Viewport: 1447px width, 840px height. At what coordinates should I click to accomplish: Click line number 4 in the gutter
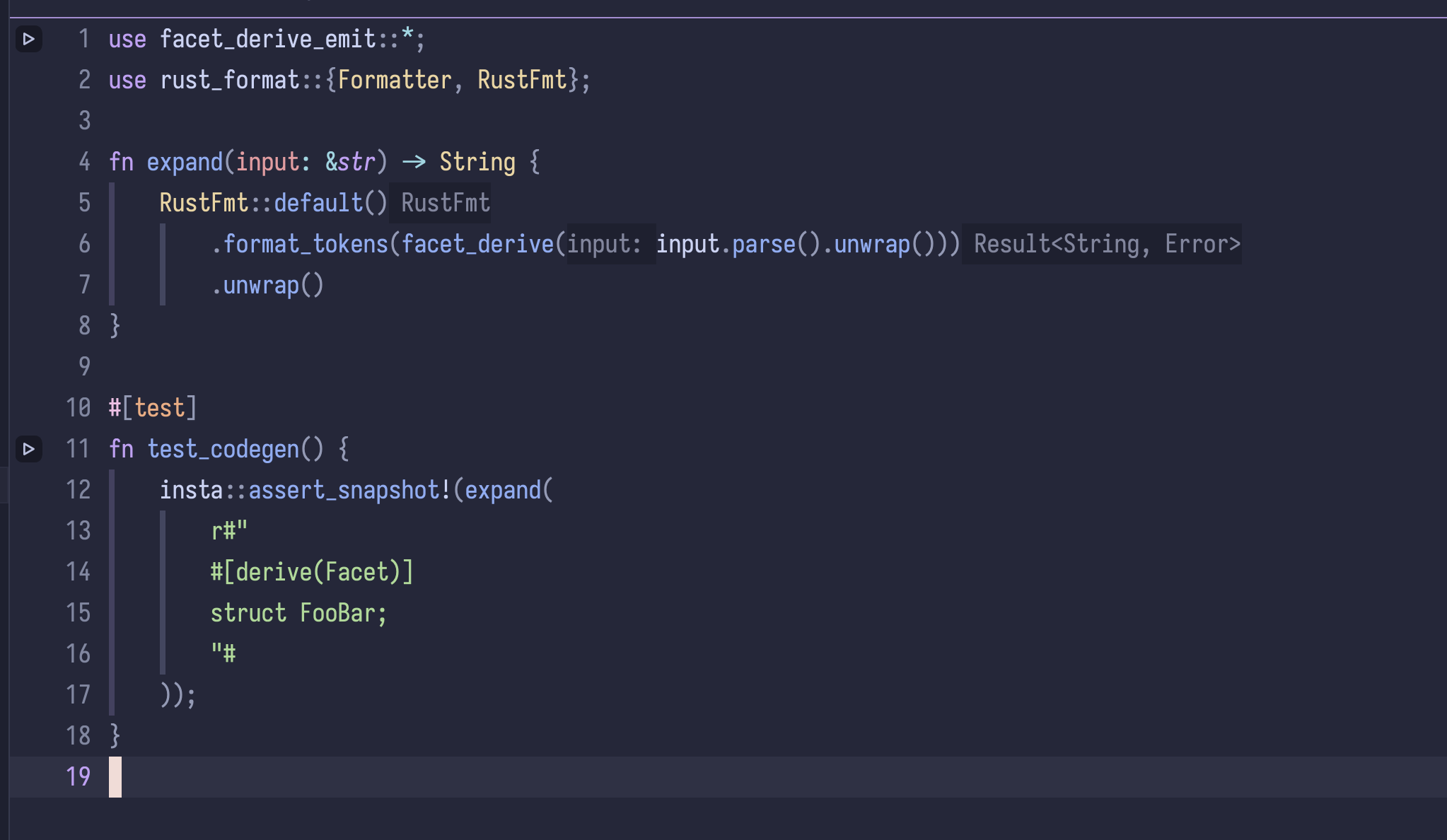click(84, 162)
